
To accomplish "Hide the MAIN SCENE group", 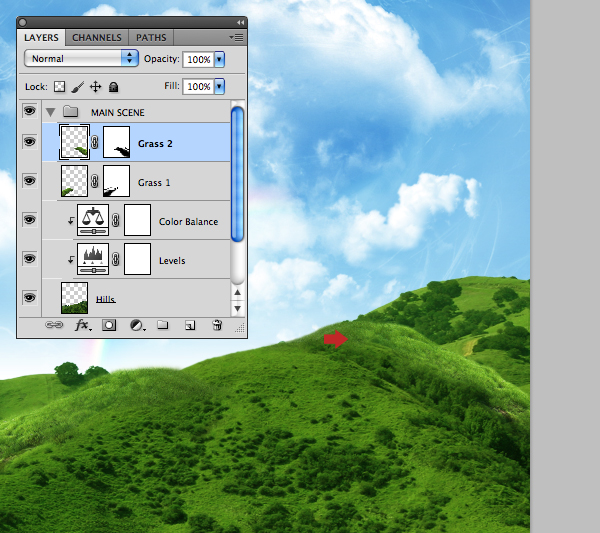I will pos(29,111).
